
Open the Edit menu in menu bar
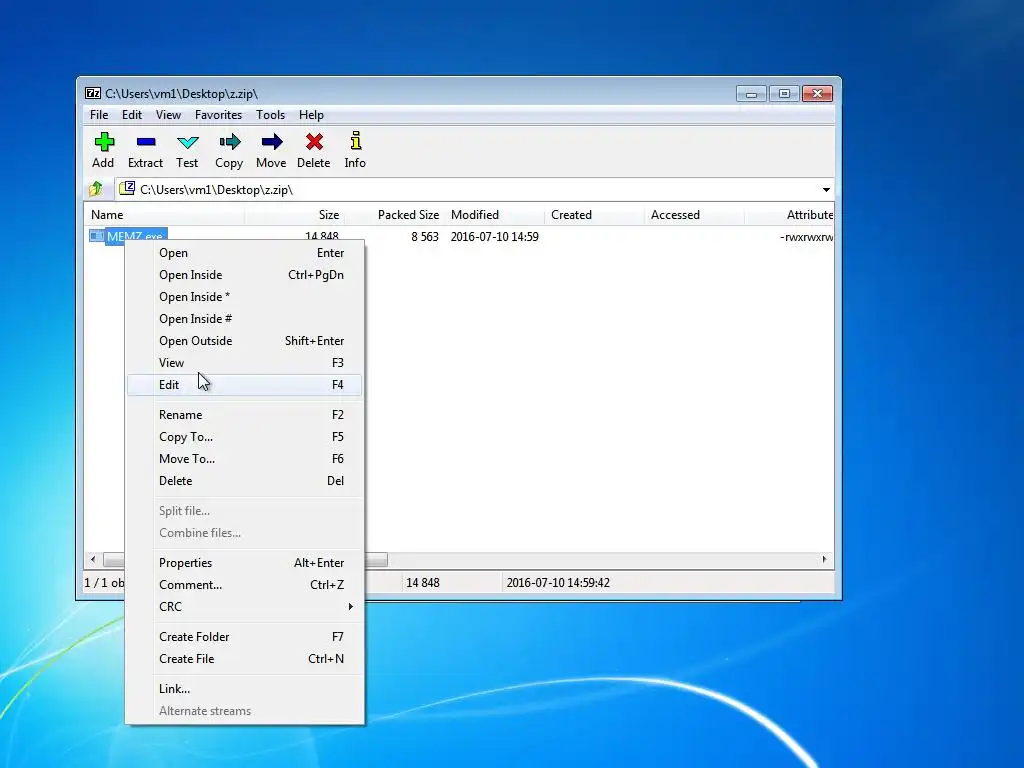click(132, 115)
